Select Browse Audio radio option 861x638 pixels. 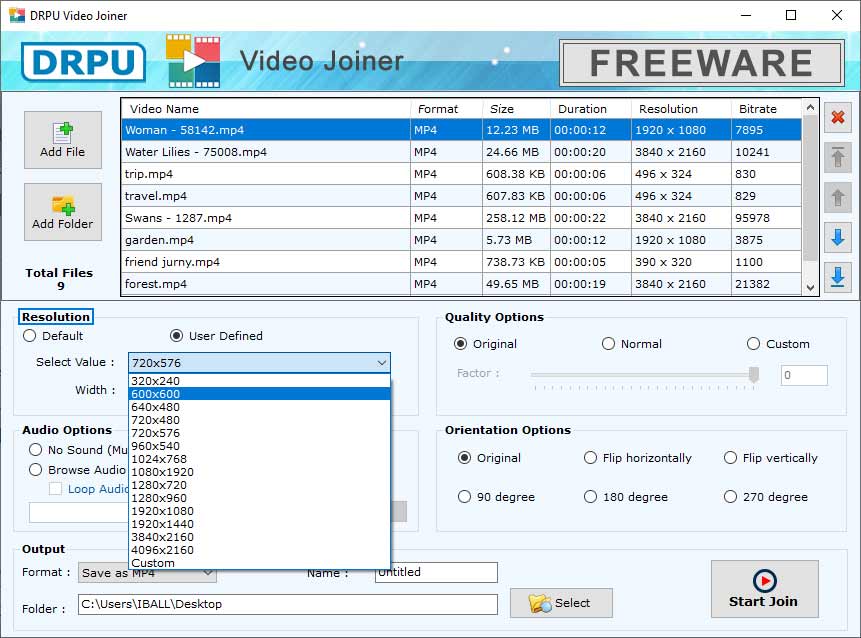point(36,470)
